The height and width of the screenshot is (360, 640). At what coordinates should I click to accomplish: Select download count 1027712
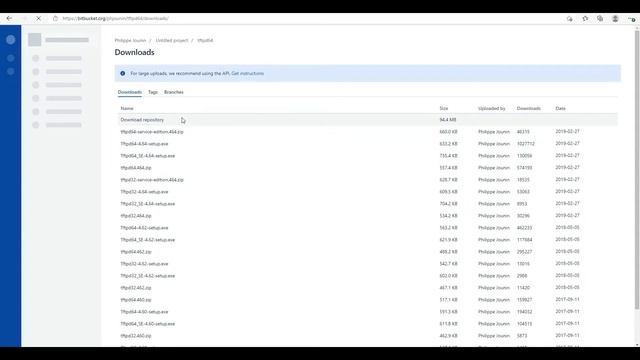[x=526, y=144]
